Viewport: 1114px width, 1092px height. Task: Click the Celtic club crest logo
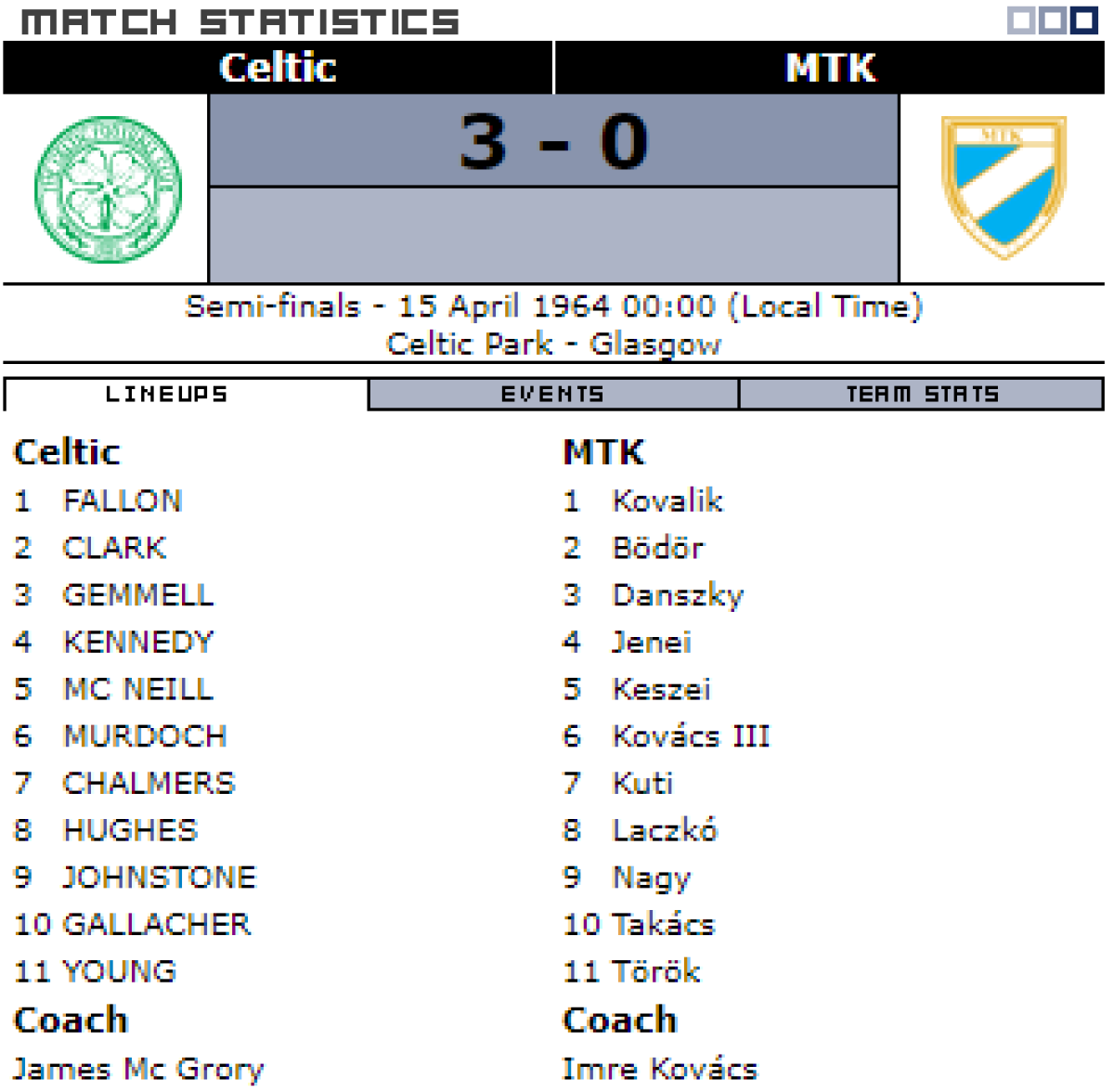[108, 189]
